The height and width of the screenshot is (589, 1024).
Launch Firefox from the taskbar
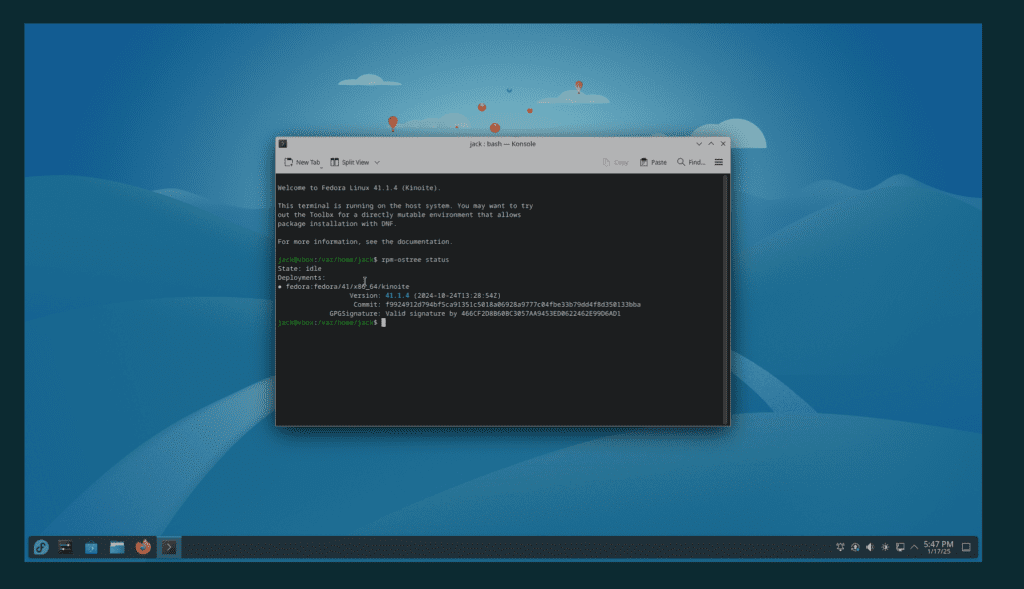(x=143, y=547)
